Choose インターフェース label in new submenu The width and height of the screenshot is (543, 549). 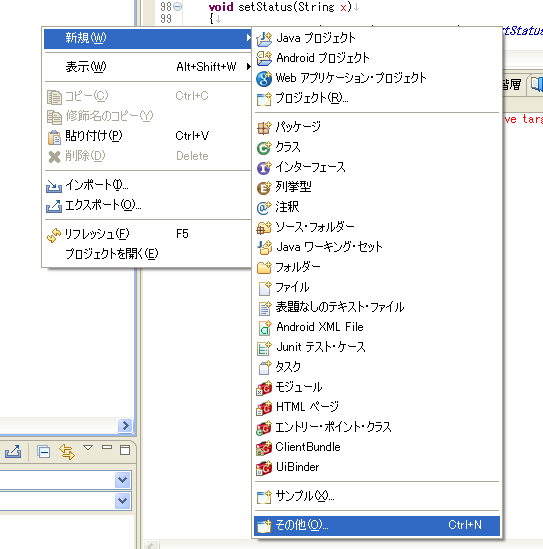coord(310,167)
